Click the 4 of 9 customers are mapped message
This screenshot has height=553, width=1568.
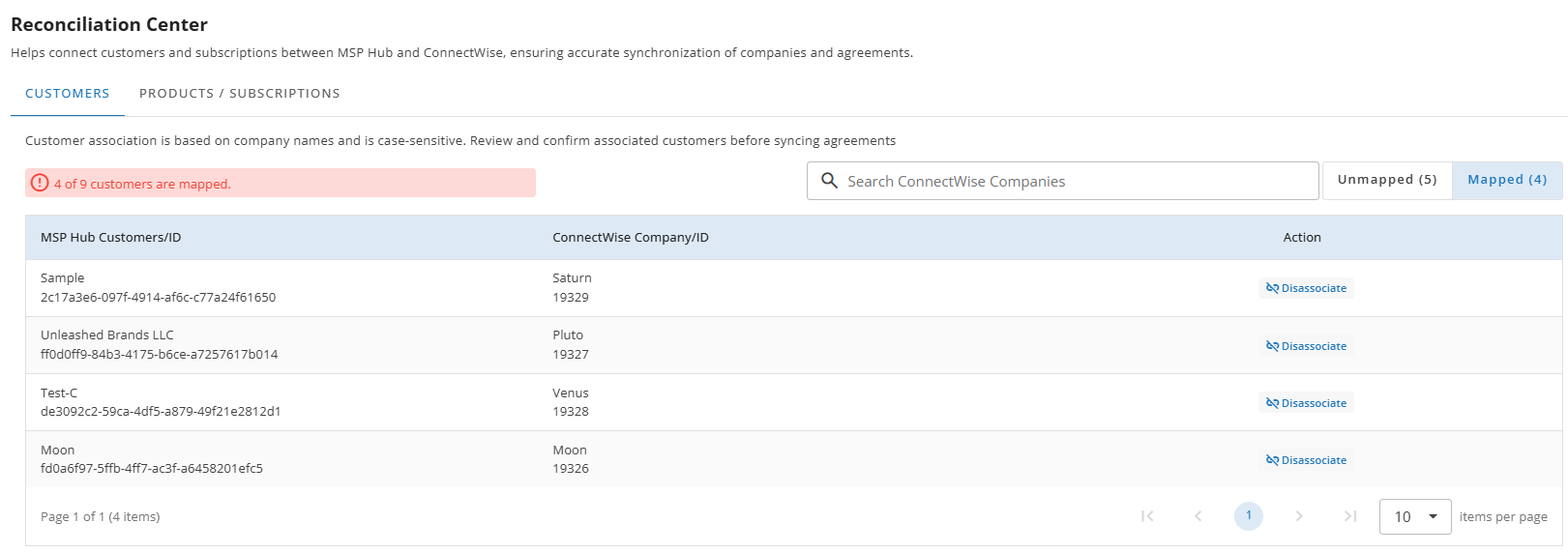142,184
